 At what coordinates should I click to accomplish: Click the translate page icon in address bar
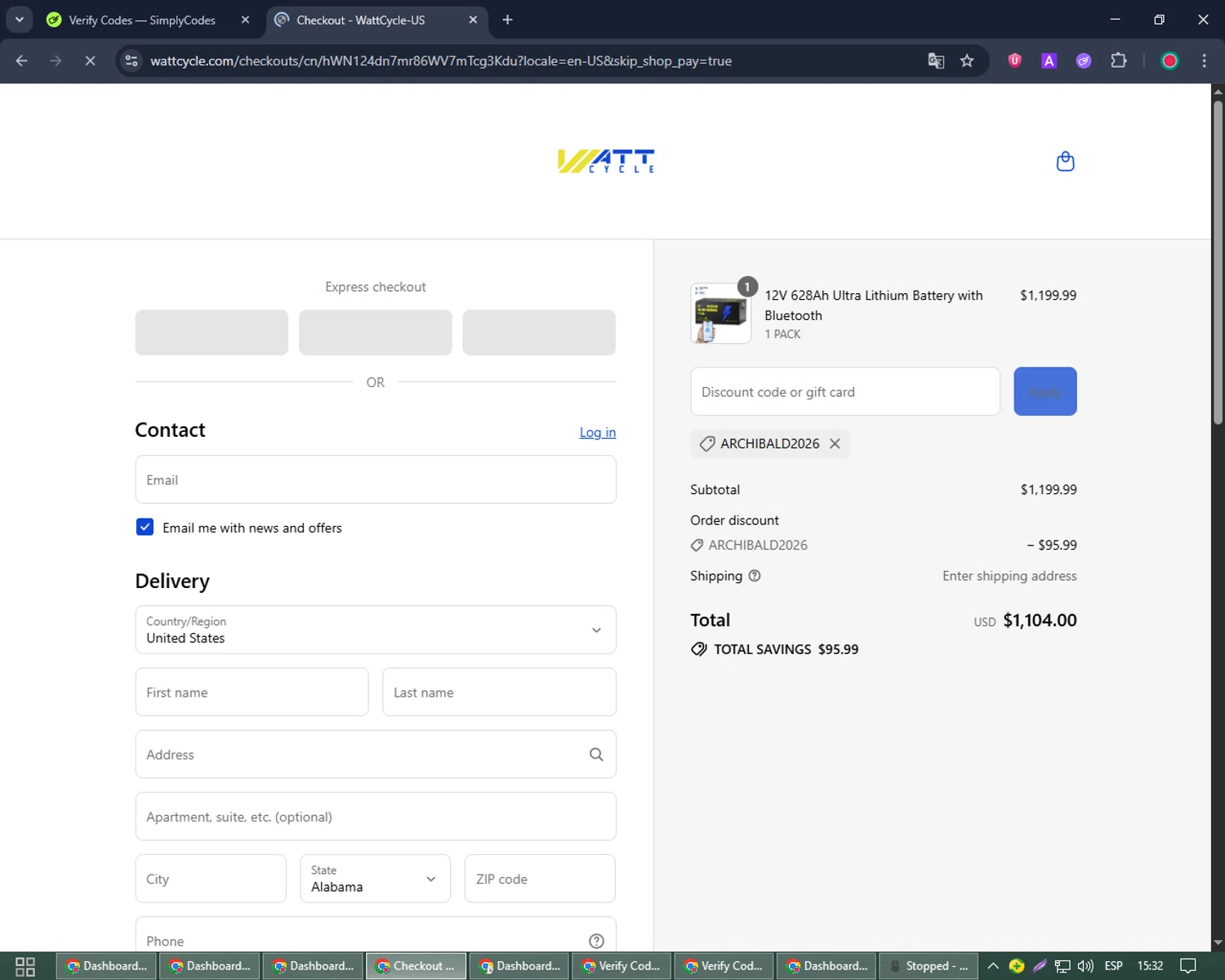pyautogui.click(x=936, y=61)
